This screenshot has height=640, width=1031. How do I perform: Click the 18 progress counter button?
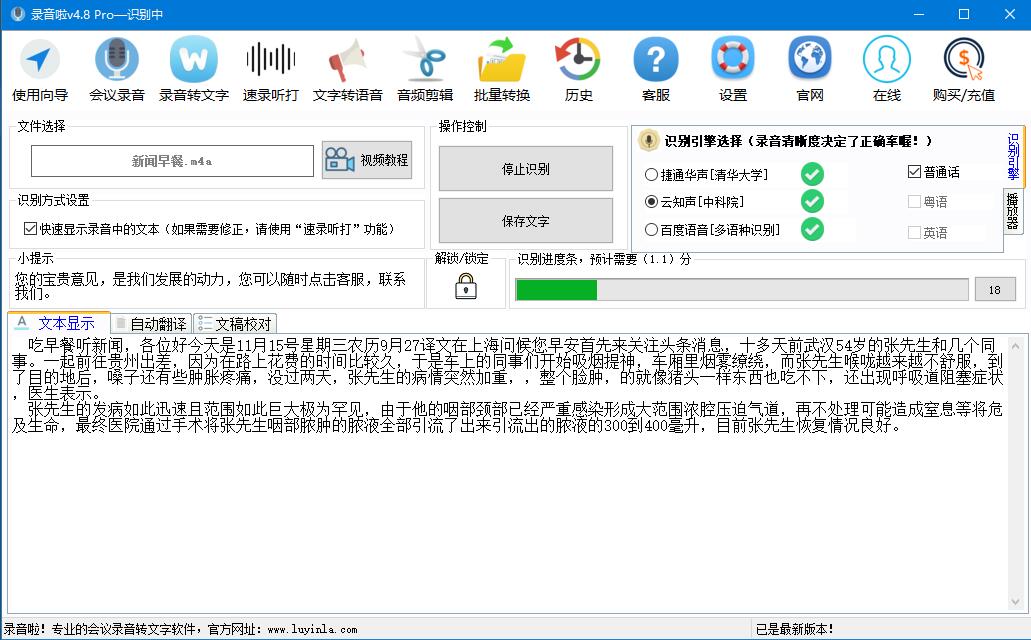coord(995,289)
